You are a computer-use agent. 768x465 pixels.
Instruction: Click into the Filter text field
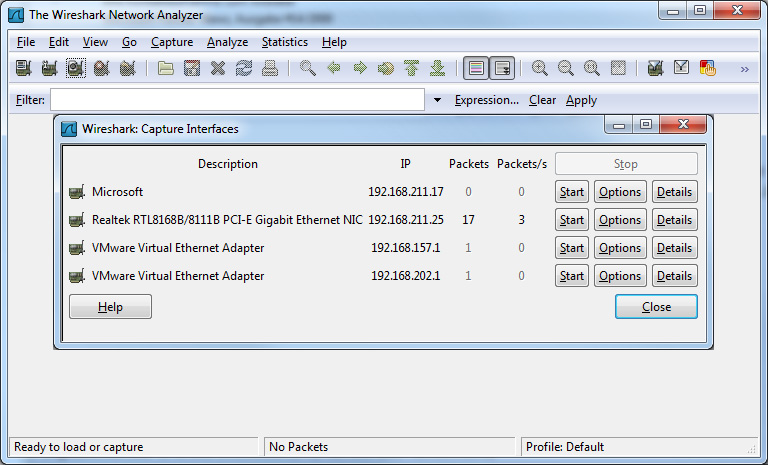238,100
